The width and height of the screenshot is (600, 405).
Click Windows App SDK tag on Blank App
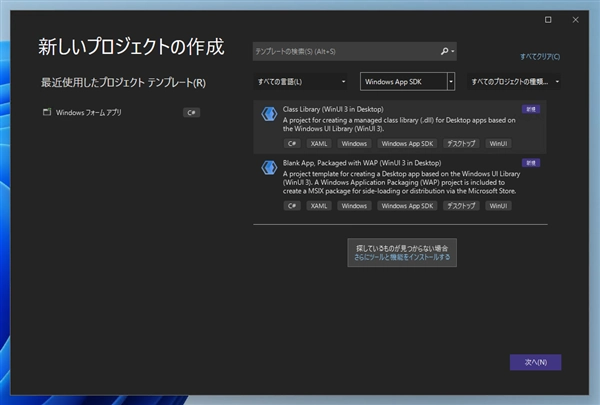[407, 206]
